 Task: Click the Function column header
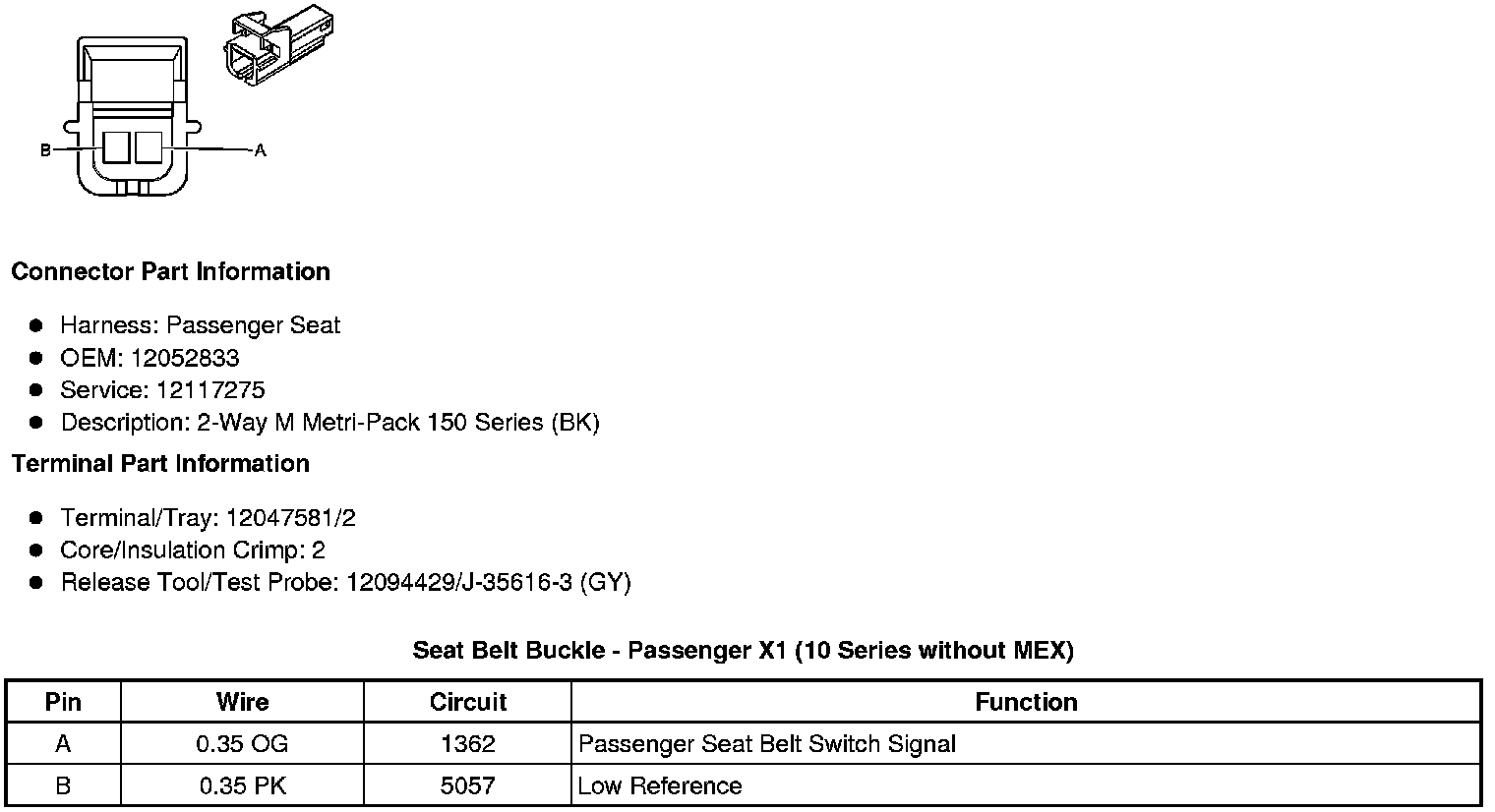click(x=1026, y=702)
